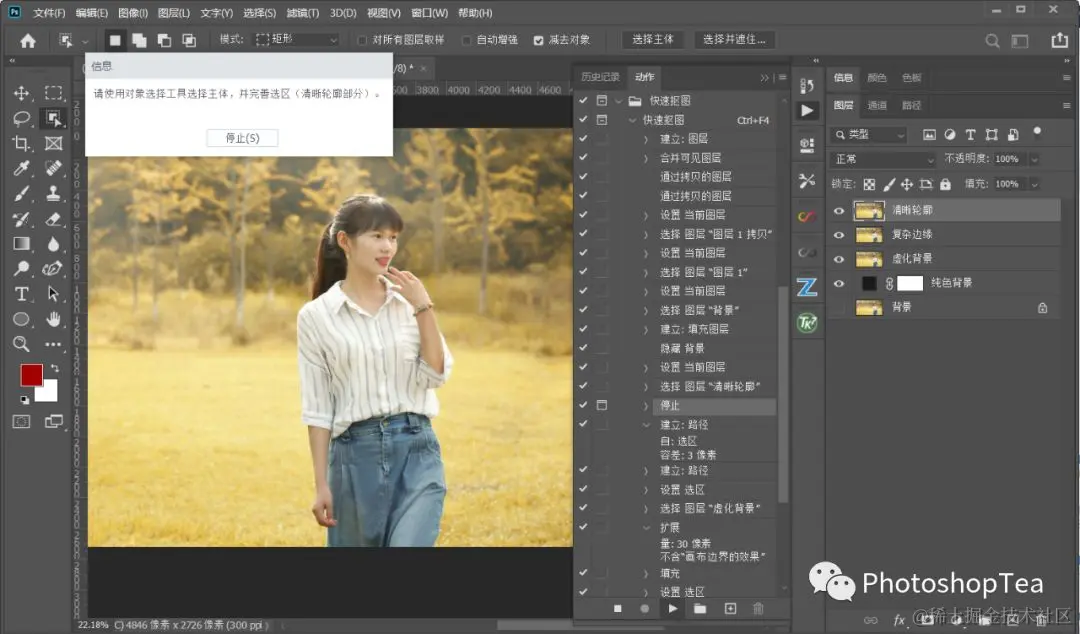Hide the 复杂边缘 layer

(838, 235)
